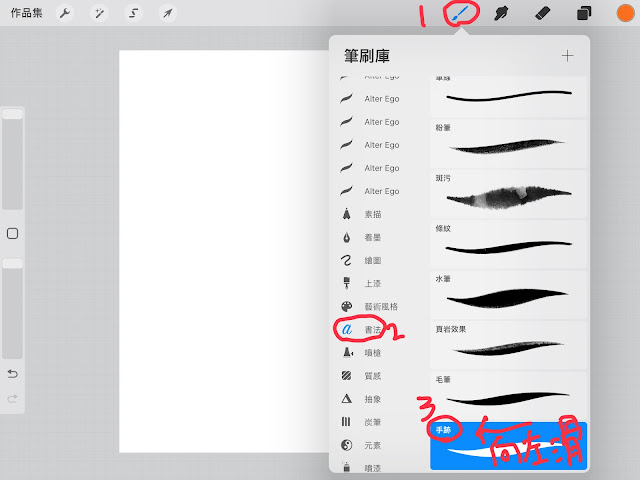
Task: Activate the Transform arrow tool
Action: (x=167, y=13)
